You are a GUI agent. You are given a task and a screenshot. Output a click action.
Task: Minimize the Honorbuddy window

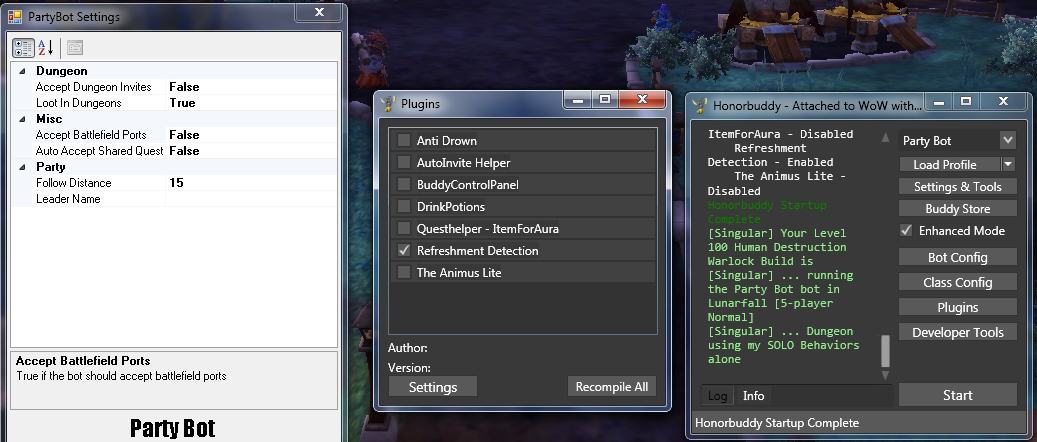tap(938, 101)
